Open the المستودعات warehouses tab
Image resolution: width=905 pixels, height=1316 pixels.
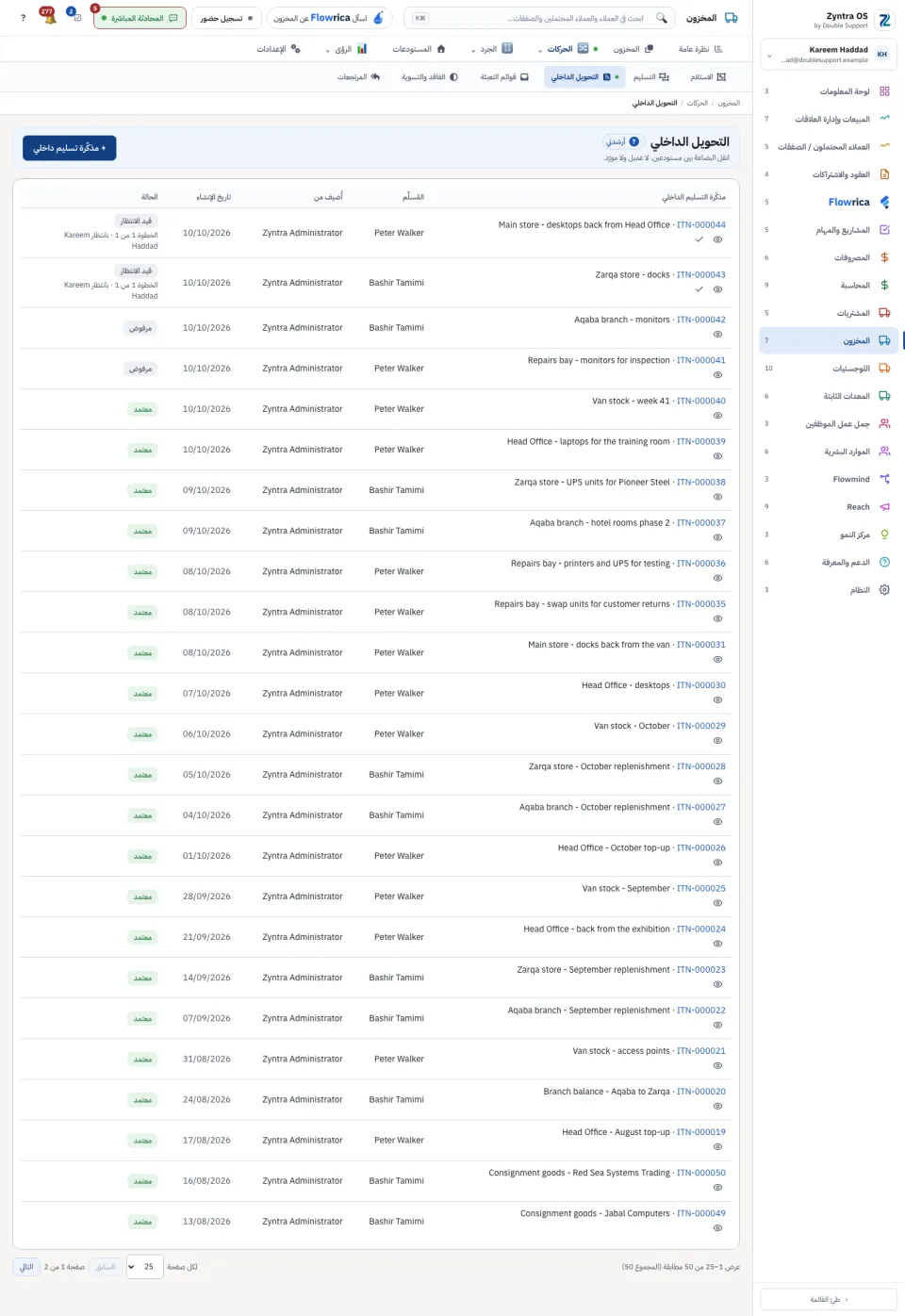[x=419, y=49]
